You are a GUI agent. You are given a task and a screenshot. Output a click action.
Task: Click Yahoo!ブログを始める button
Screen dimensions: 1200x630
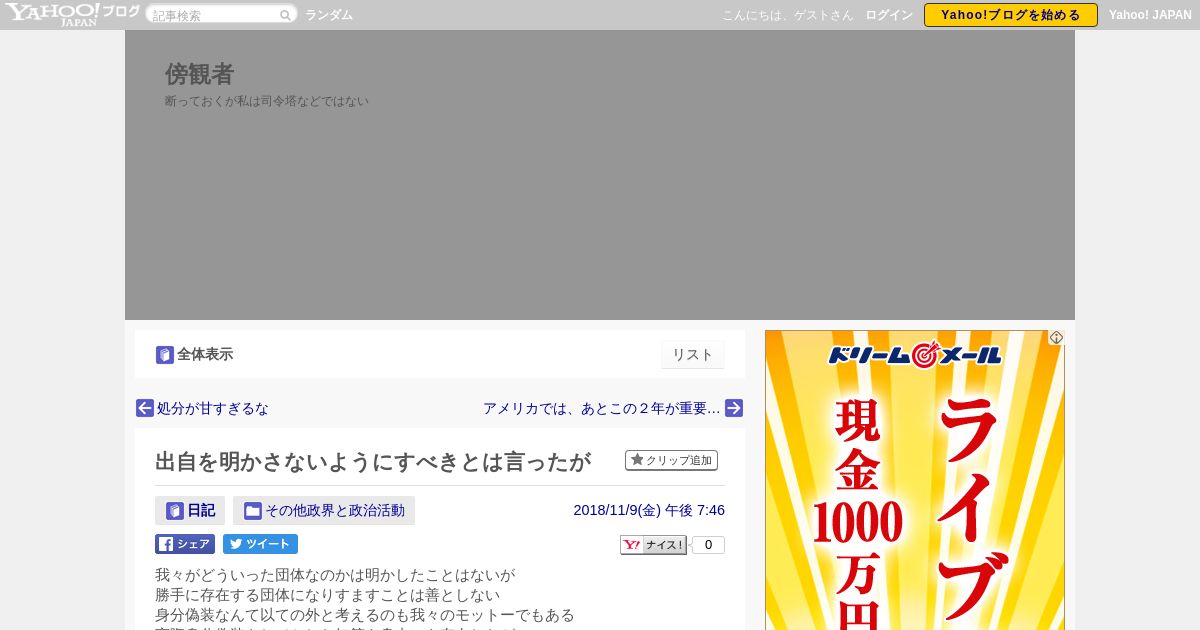coord(1011,15)
